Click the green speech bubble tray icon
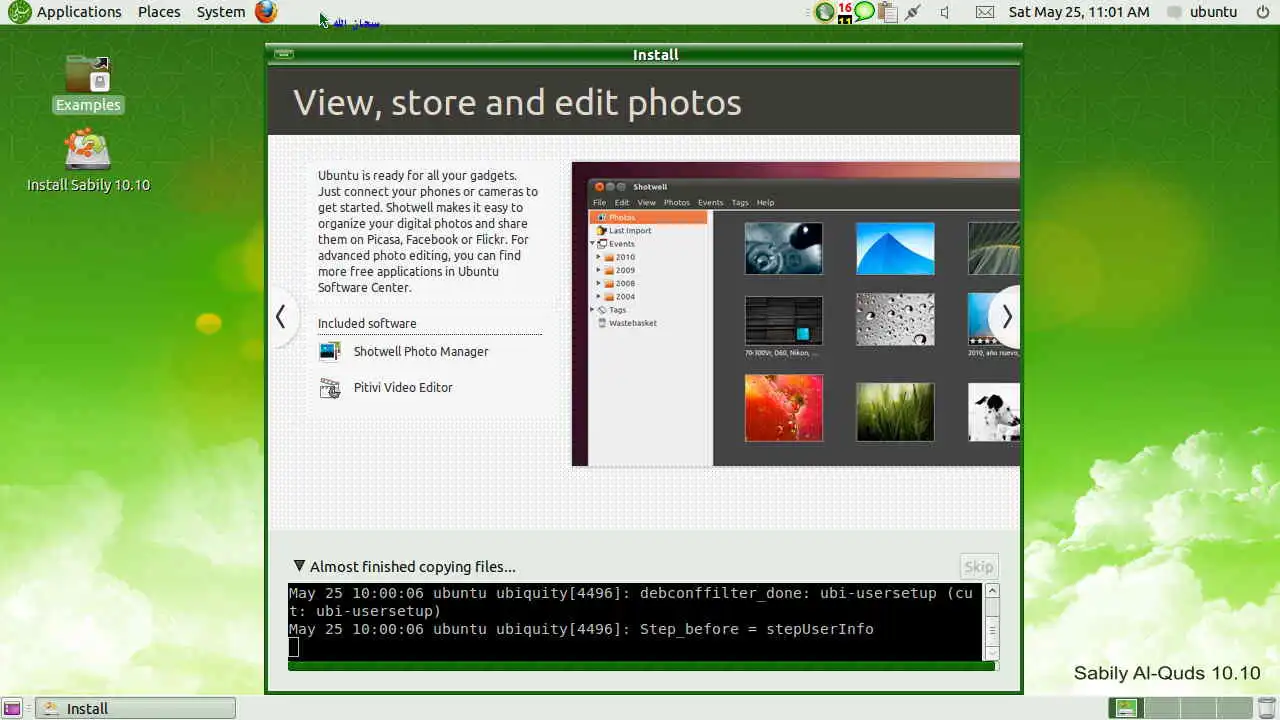This screenshot has width=1280, height=720. point(865,12)
